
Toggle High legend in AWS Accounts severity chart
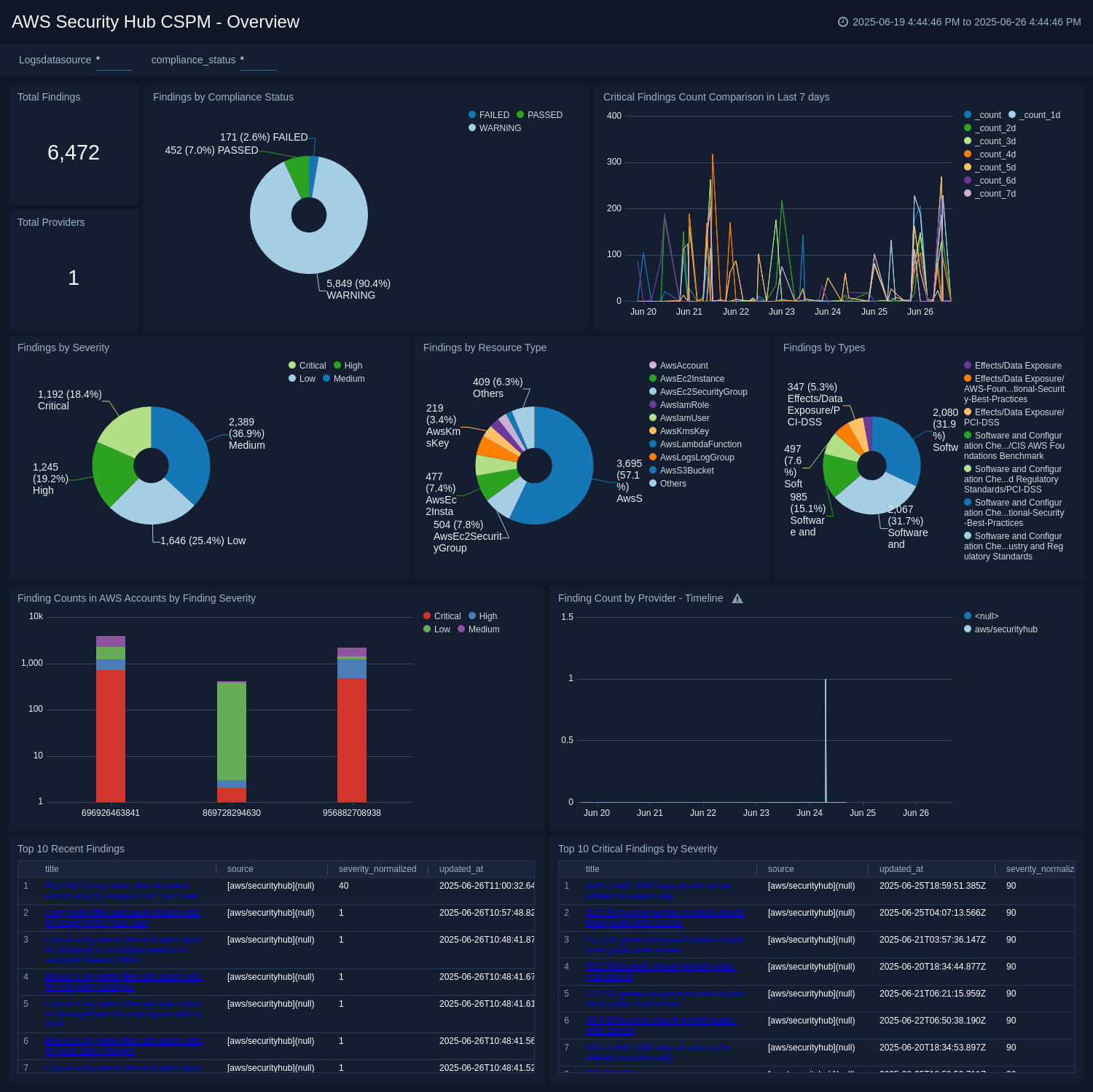pos(482,616)
